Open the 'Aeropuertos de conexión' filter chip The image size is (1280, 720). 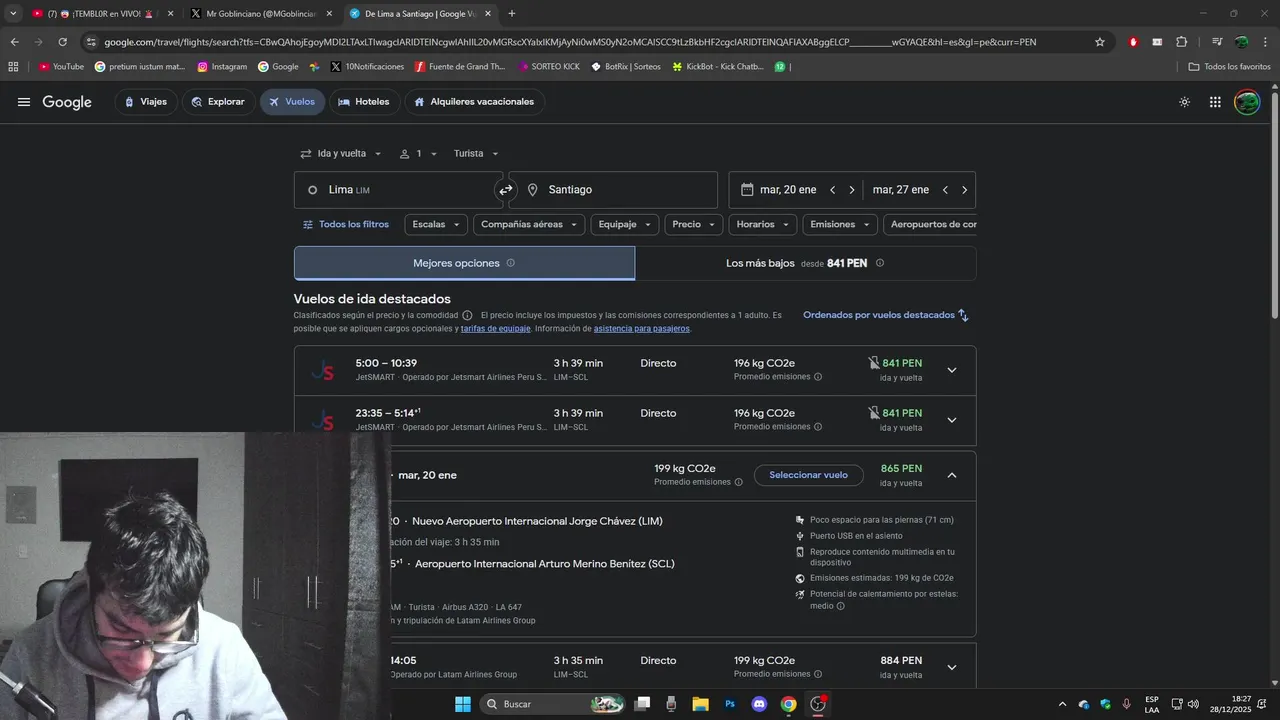930,225
